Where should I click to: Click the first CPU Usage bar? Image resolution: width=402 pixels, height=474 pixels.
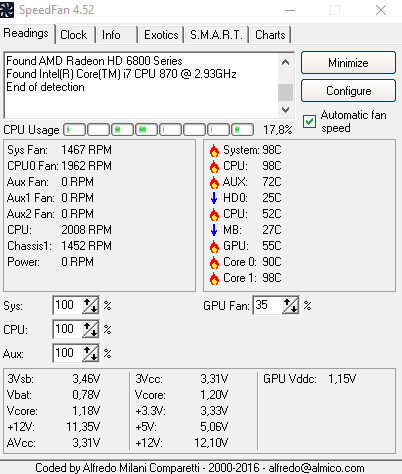(x=75, y=129)
